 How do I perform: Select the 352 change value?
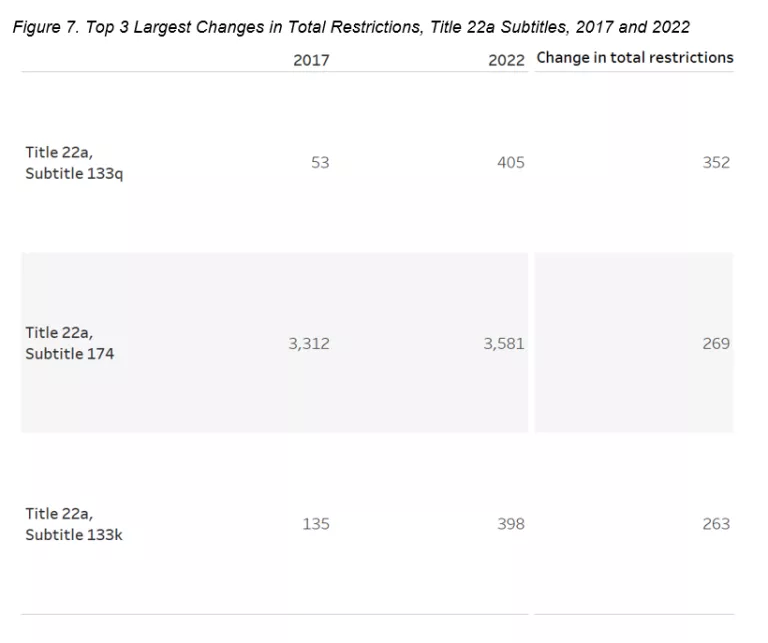pos(716,163)
